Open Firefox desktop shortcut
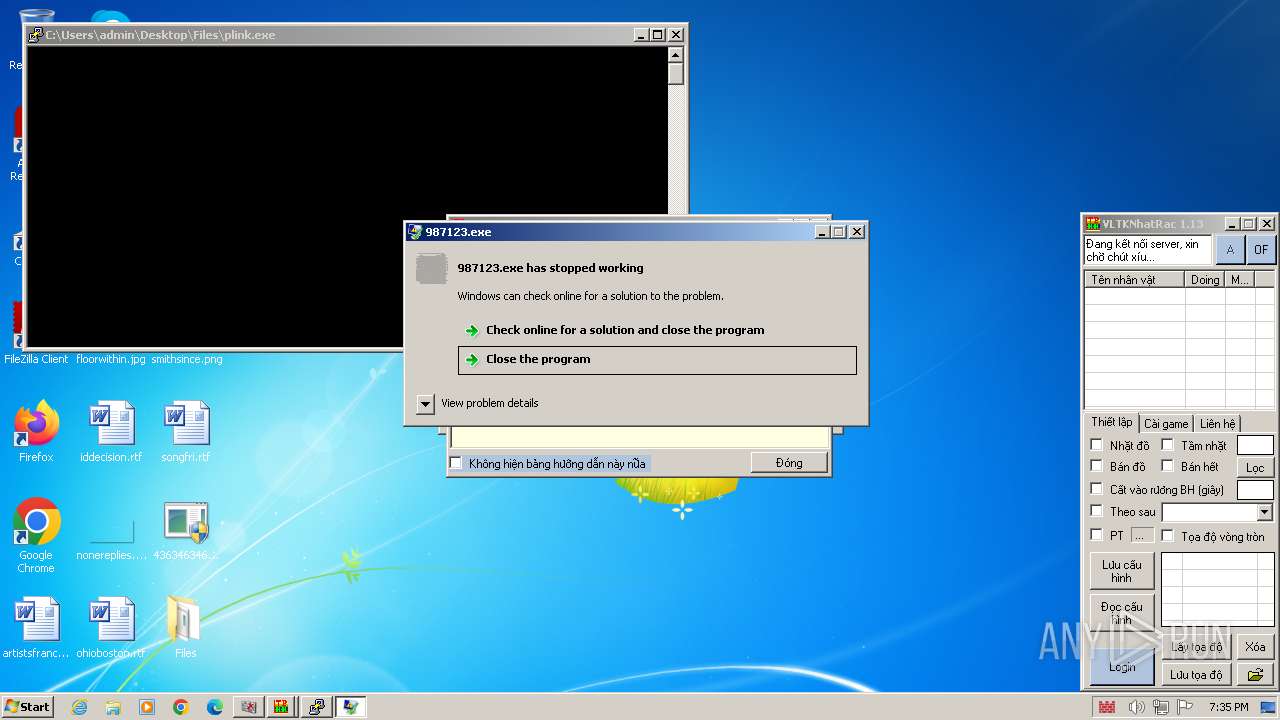1280x720 pixels. click(x=36, y=431)
